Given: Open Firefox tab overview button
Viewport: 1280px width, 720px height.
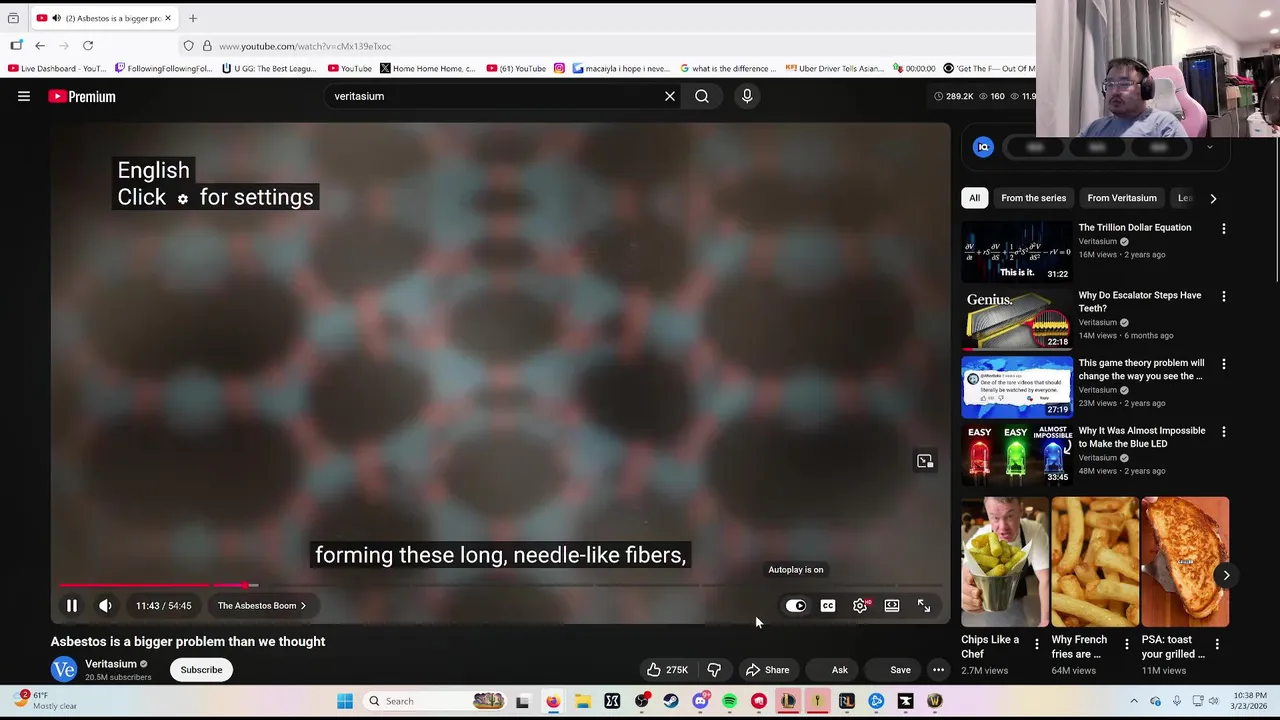Looking at the screenshot, I should [13, 18].
